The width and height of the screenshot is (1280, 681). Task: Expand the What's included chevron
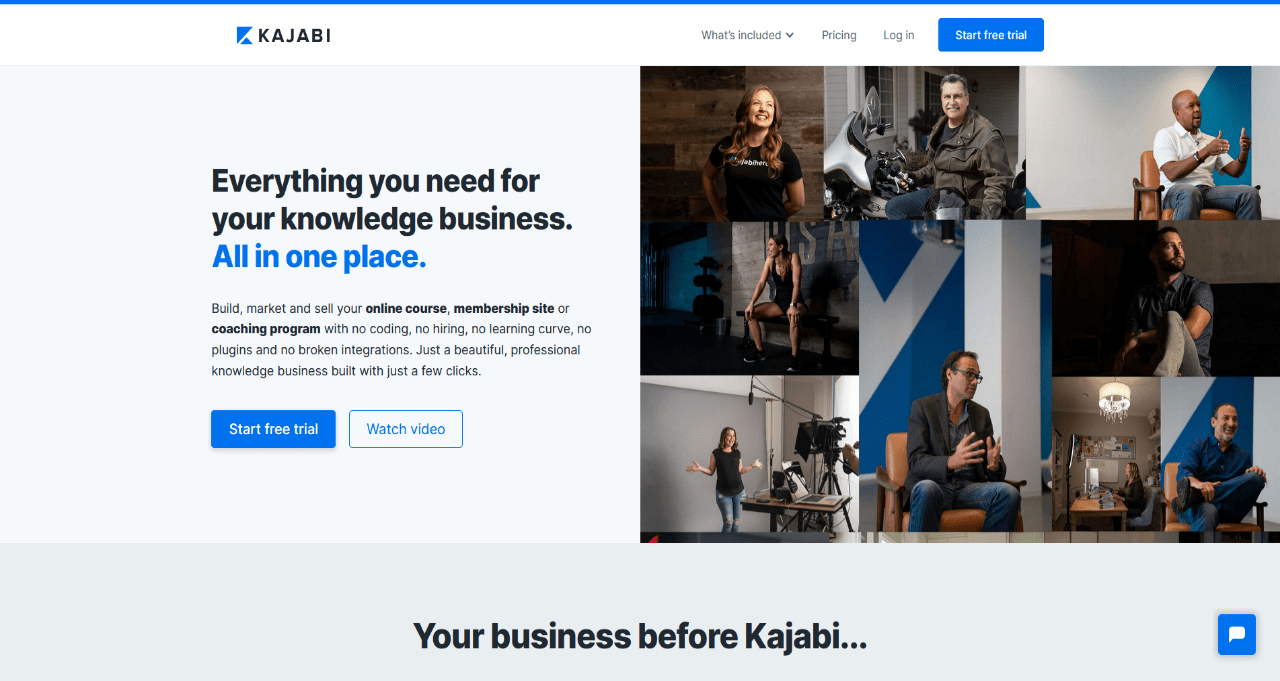pos(790,35)
